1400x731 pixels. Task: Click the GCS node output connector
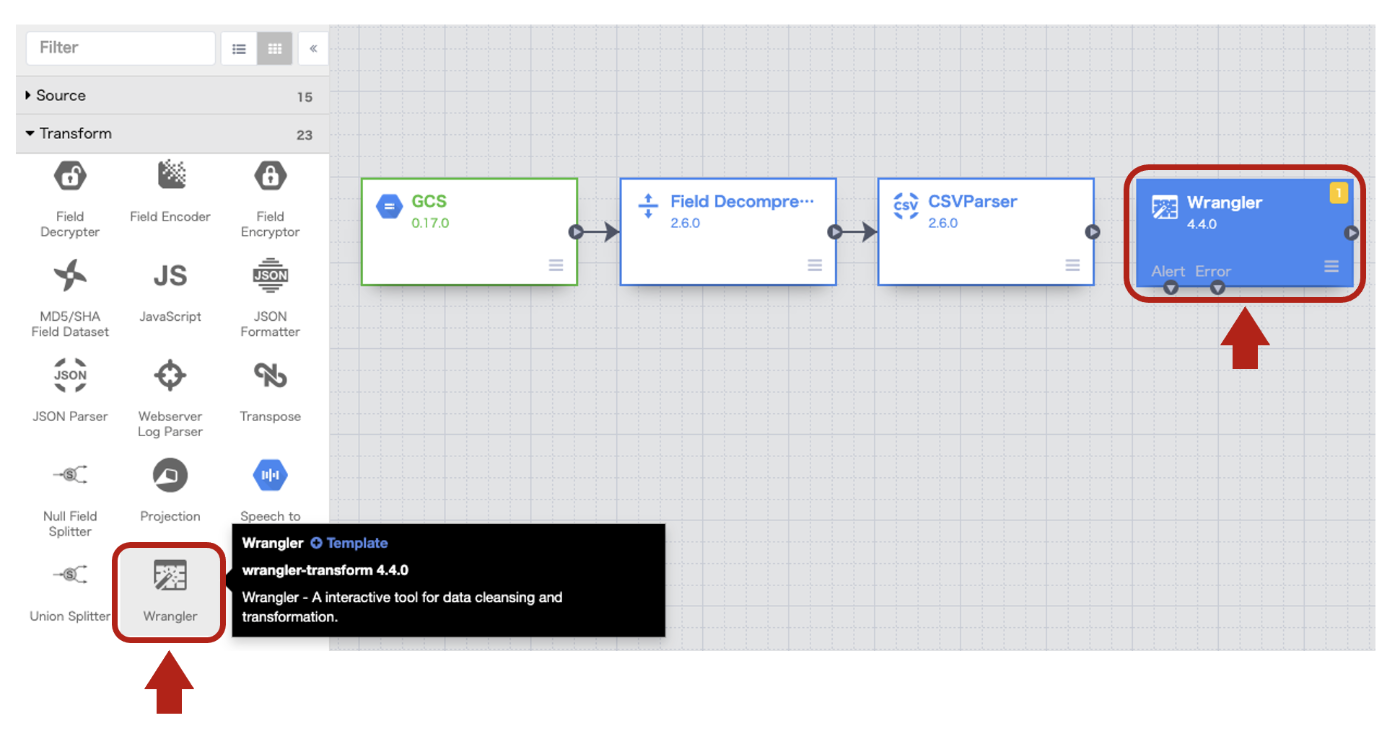[x=577, y=232]
